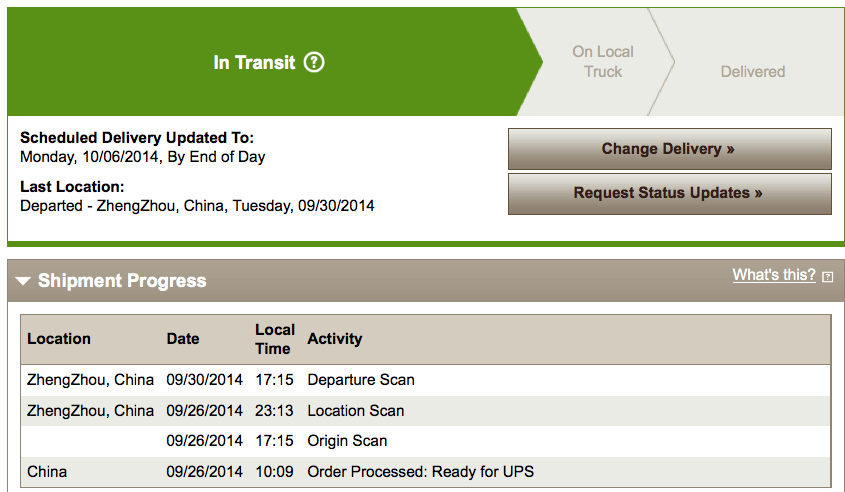Click the Local Time column header
The image size is (845, 492).
[x=275, y=339]
